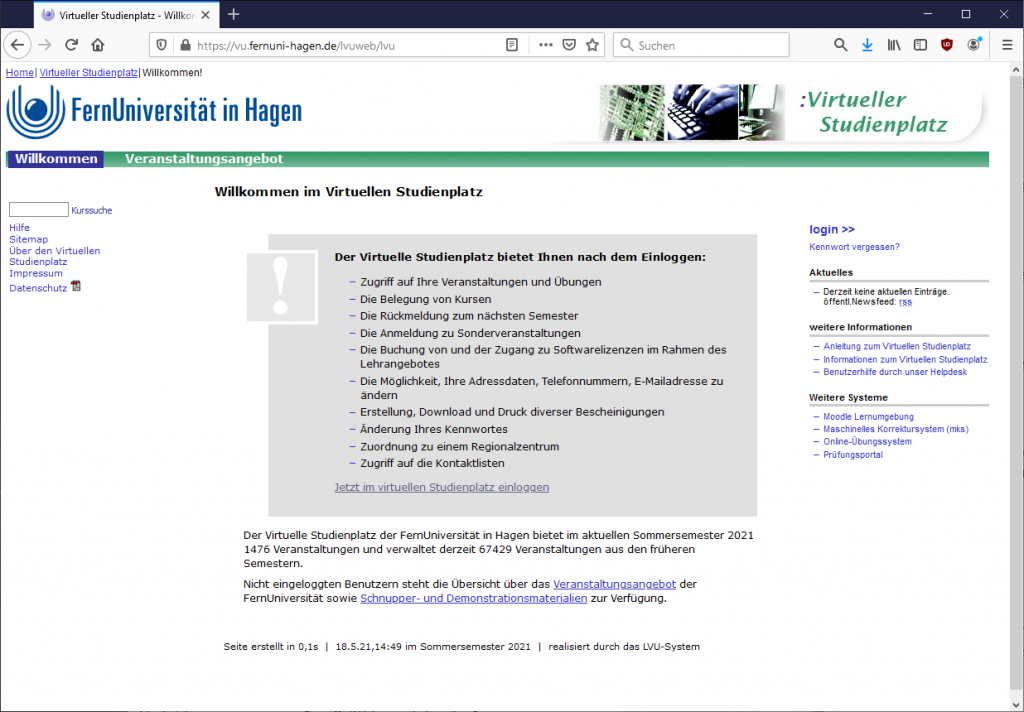Focus the Kurssuche input field
This screenshot has width=1024, height=712.
(x=39, y=210)
